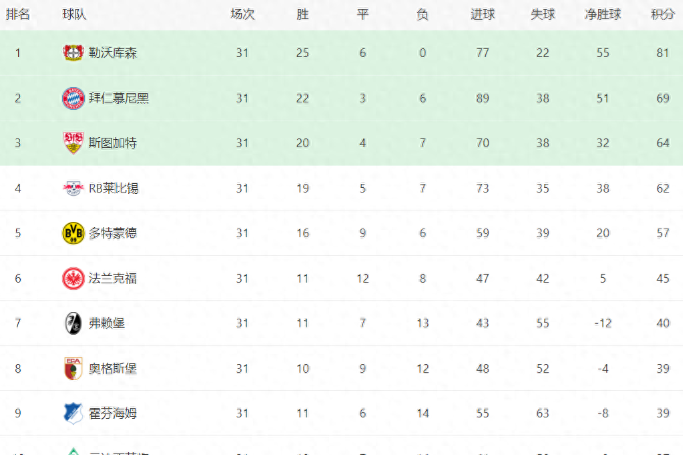The image size is (683, 455).
Task: Select the 斯图加特 team name
Action: [112, 142]
